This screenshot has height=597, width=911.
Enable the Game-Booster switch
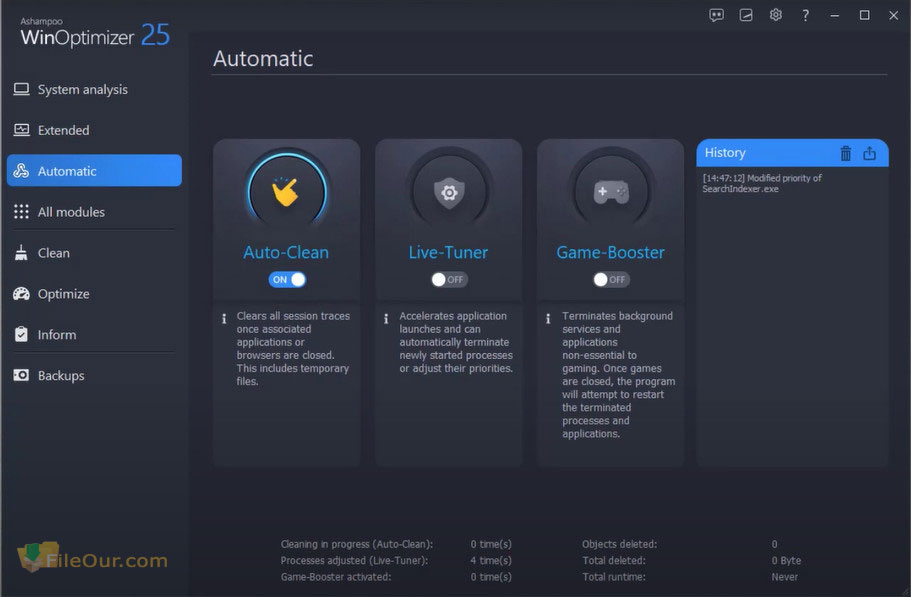[611, 280]
